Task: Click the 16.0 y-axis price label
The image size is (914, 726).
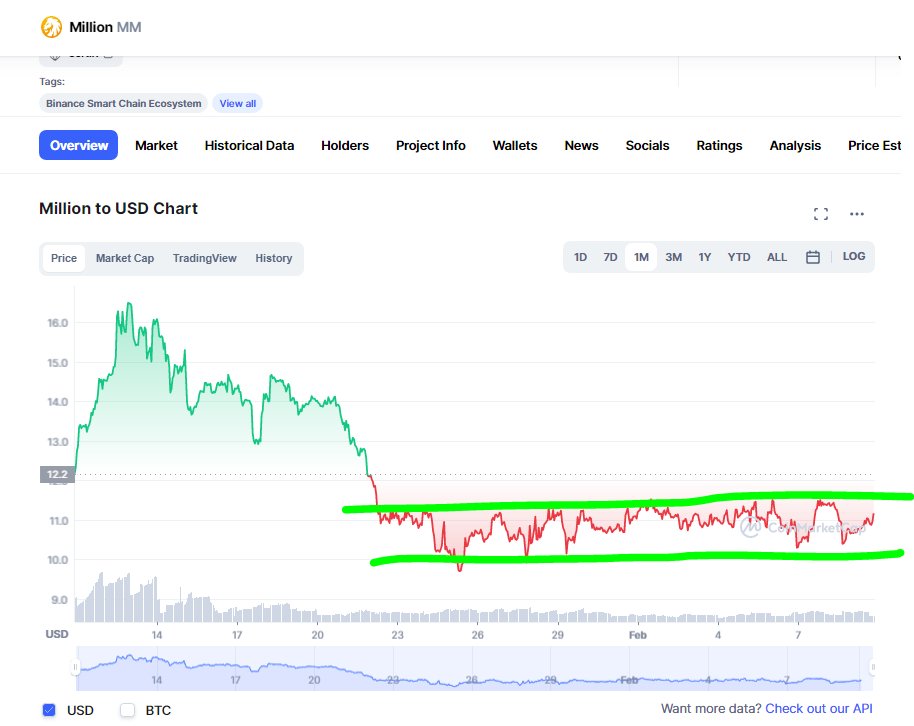Action: click(58, 323)
